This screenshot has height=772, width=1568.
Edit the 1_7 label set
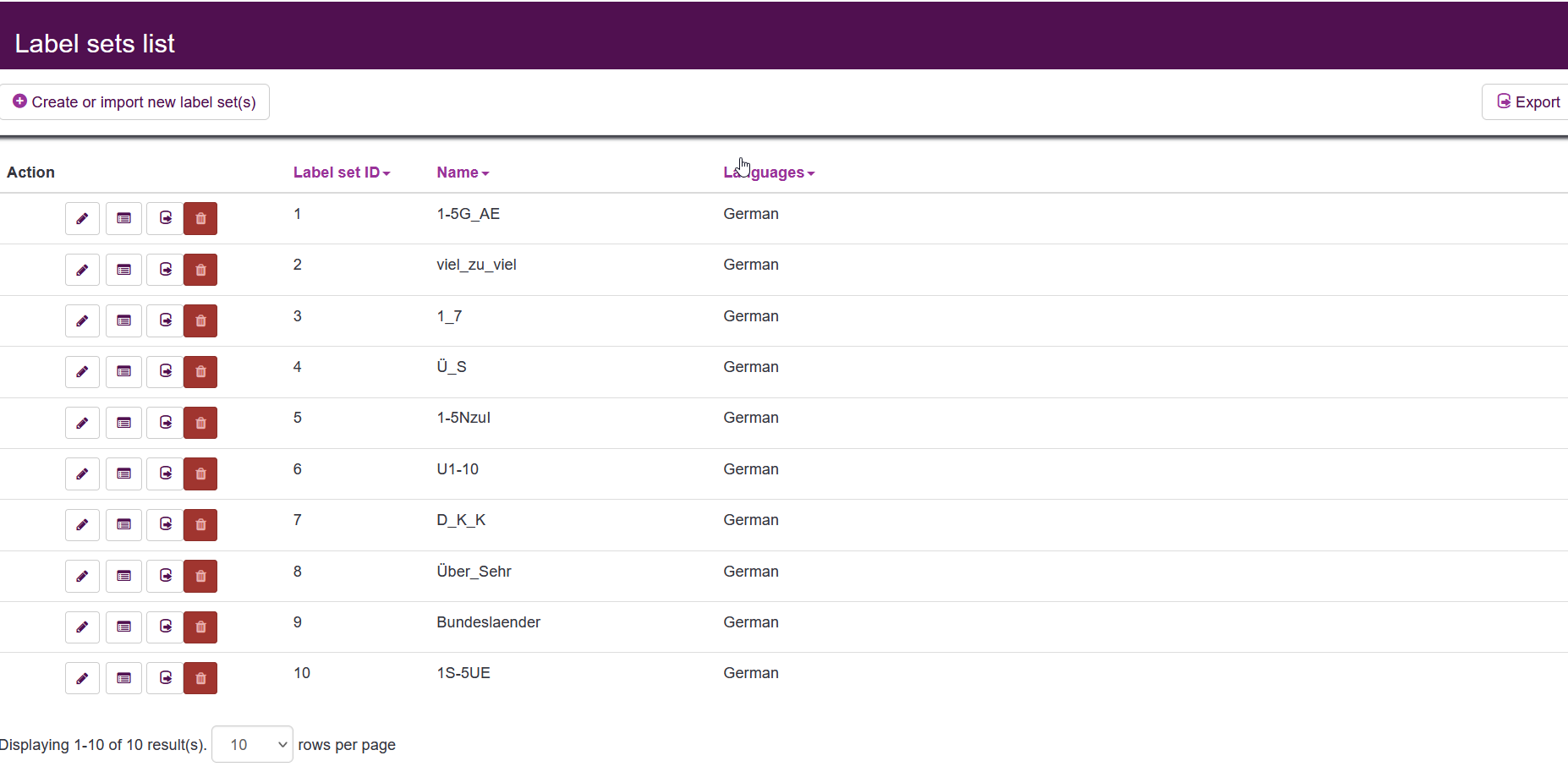click(x=82, y=320)
